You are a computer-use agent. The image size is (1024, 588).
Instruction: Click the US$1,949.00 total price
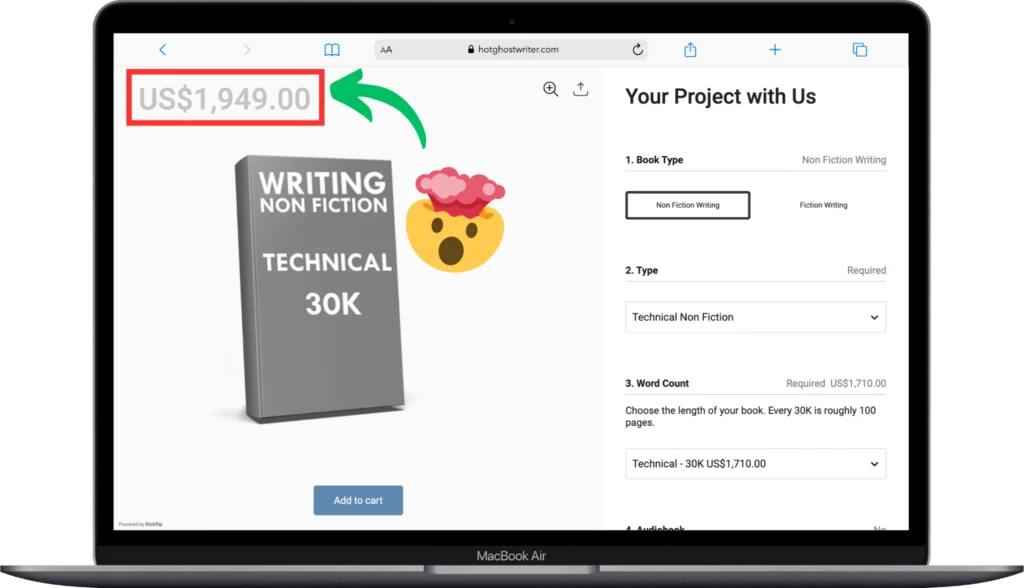pyautogui.click(x=225, y=99)
